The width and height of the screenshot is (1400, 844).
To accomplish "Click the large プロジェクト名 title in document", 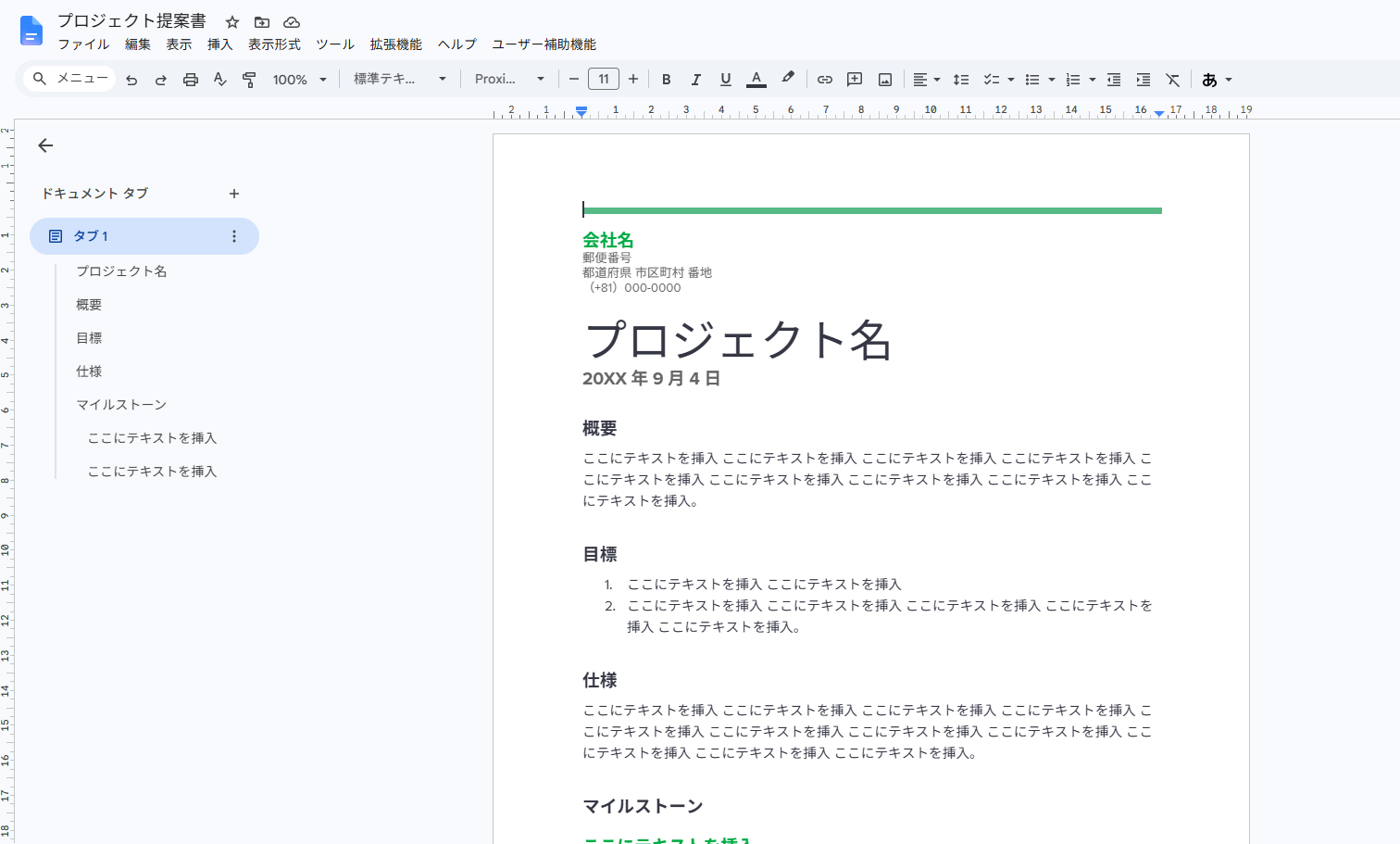I will tap(738, 339).
